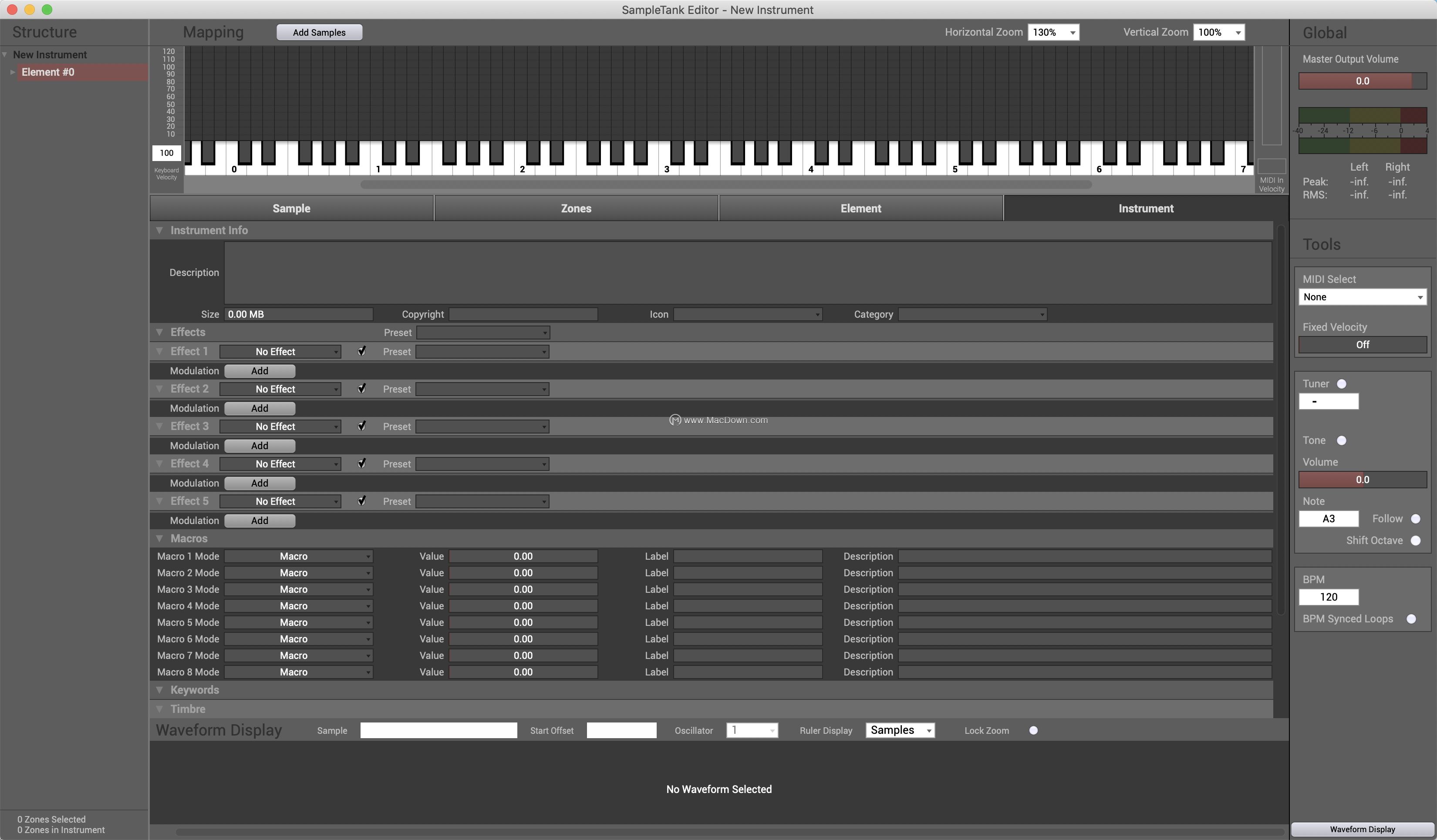
Task: Collapse the Effects section
Action: 160,332
